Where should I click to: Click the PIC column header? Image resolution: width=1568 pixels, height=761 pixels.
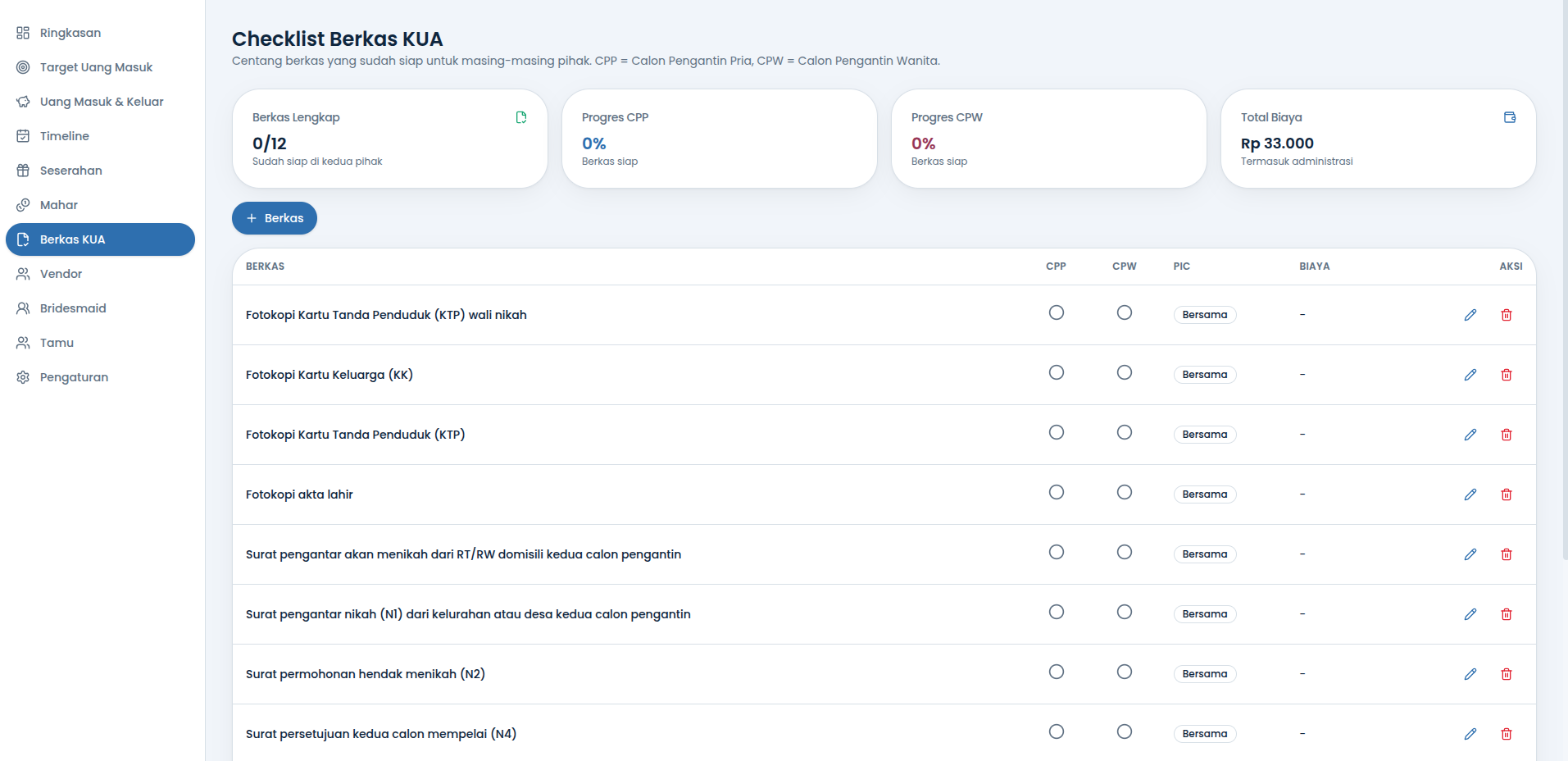[1182, 267]
